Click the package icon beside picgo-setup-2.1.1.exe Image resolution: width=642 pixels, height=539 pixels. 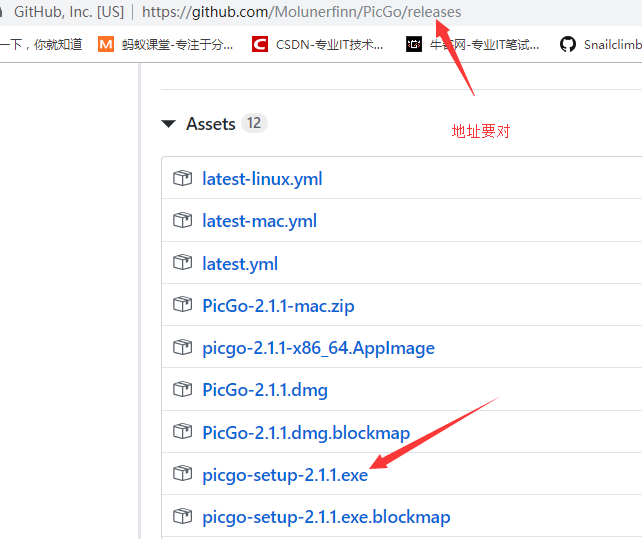point(182,474)
